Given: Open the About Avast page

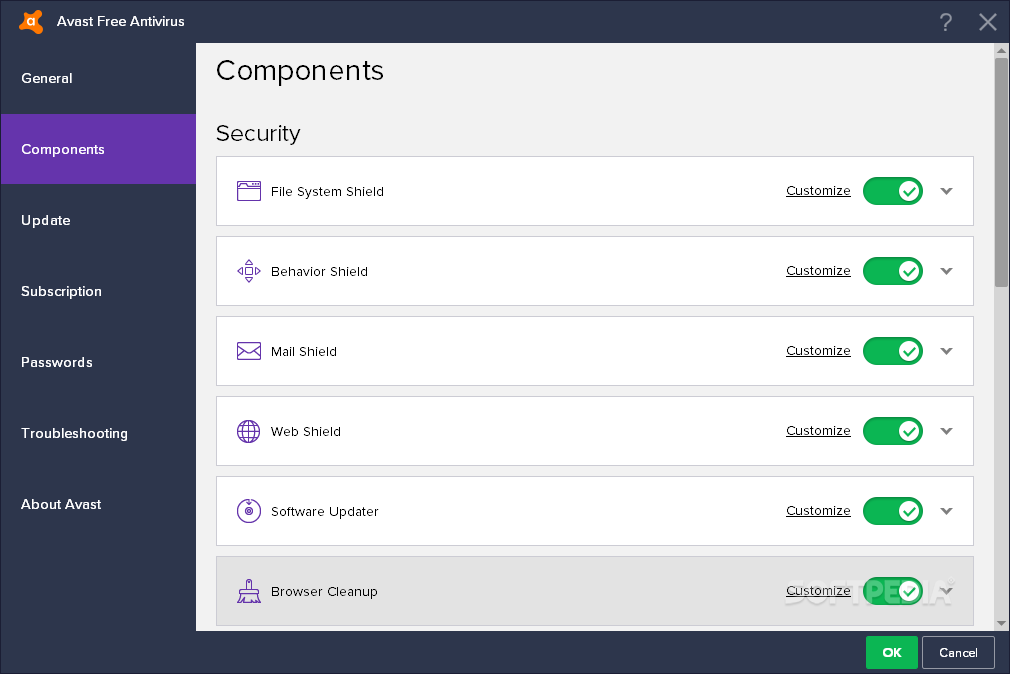Looking at the screenshot, I should 98,504.
